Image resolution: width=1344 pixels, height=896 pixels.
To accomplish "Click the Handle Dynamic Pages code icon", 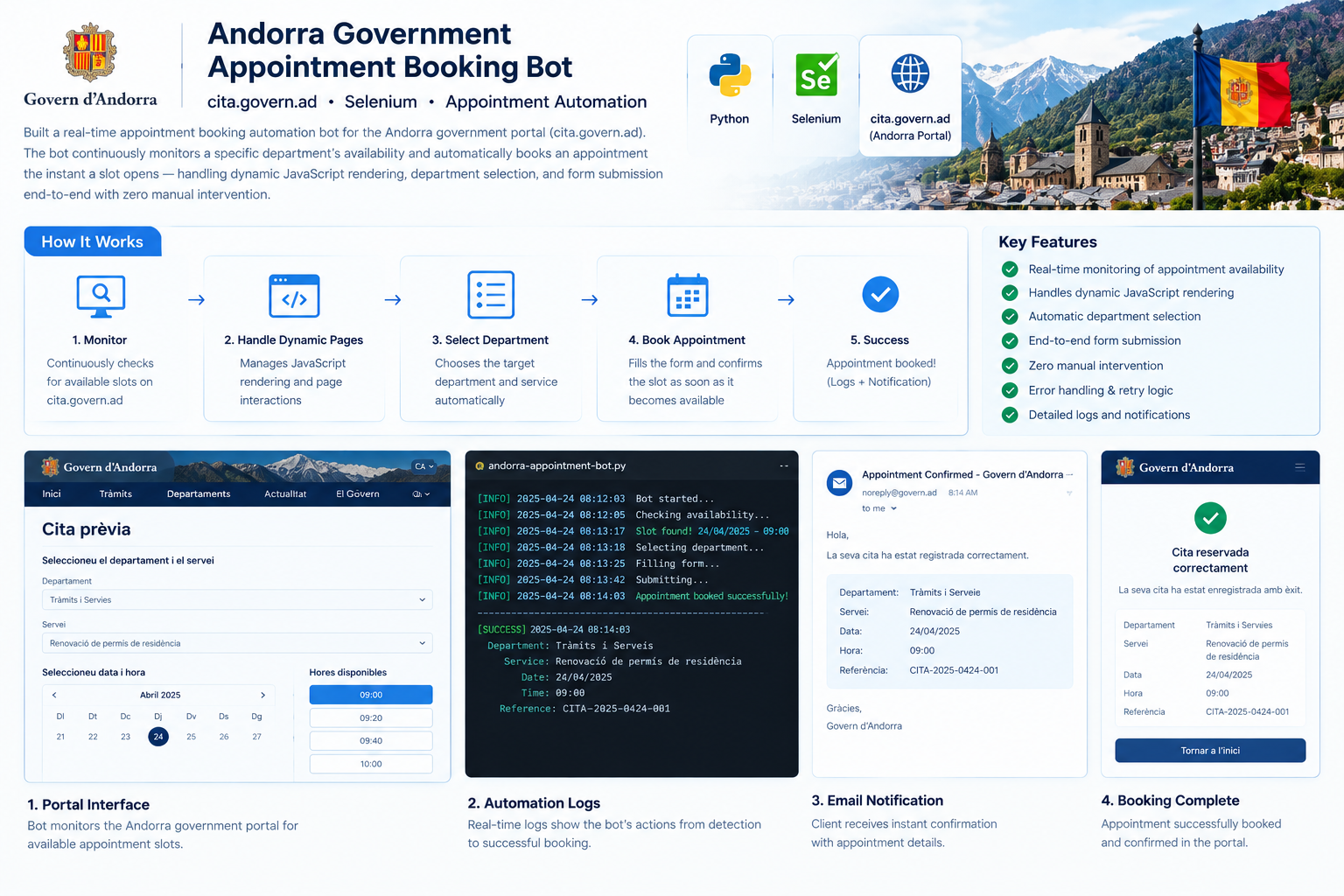I will (x=294, y=296).
